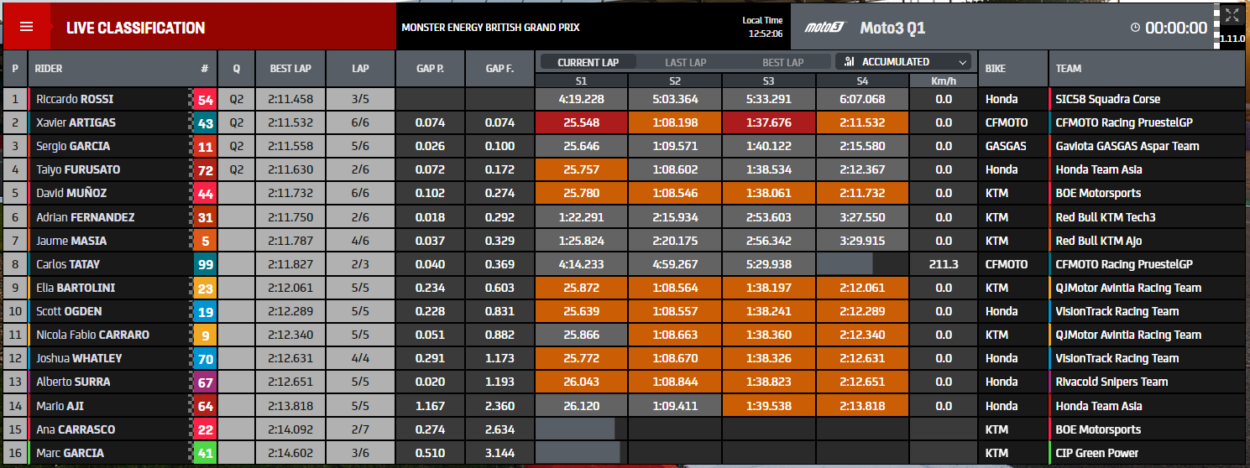Screen dimensions: 1250x468
Task: Click the session timer clock icon
Action: (1135, 28)
